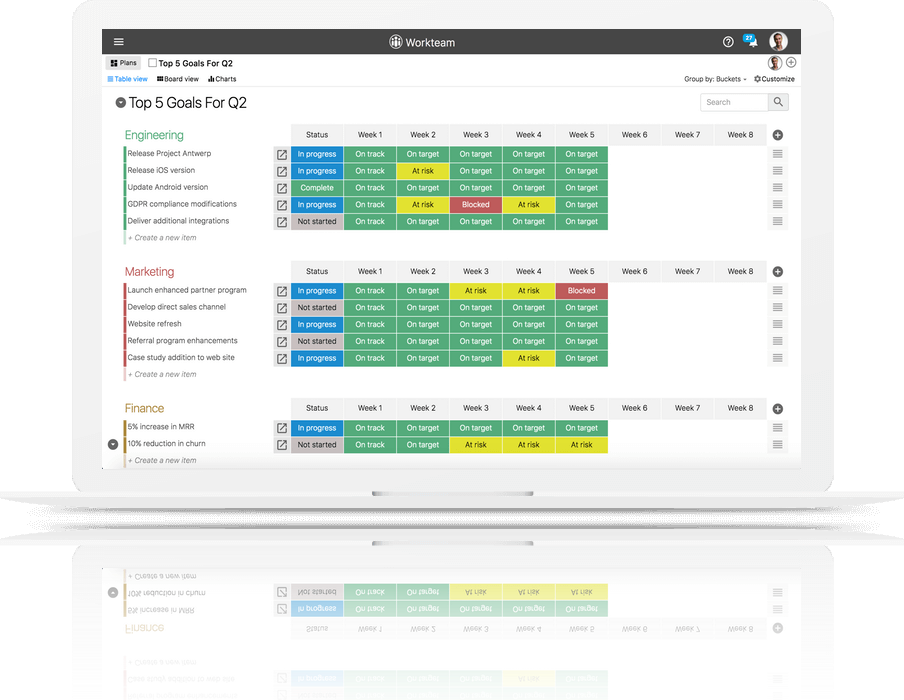Open the help question mark icon
This screenshot has width=904, height=700.
coord(728,42)
